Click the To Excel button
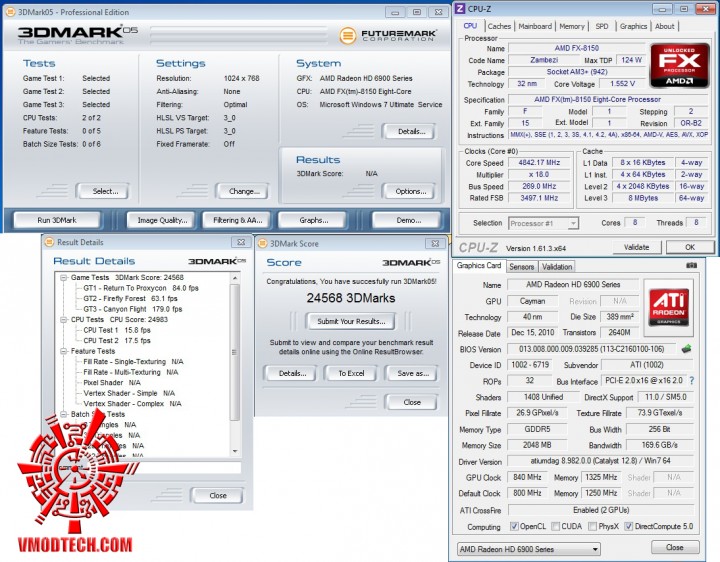Image resolution: width=720 pixels, height=562 pixels. (x=351, y=373)
